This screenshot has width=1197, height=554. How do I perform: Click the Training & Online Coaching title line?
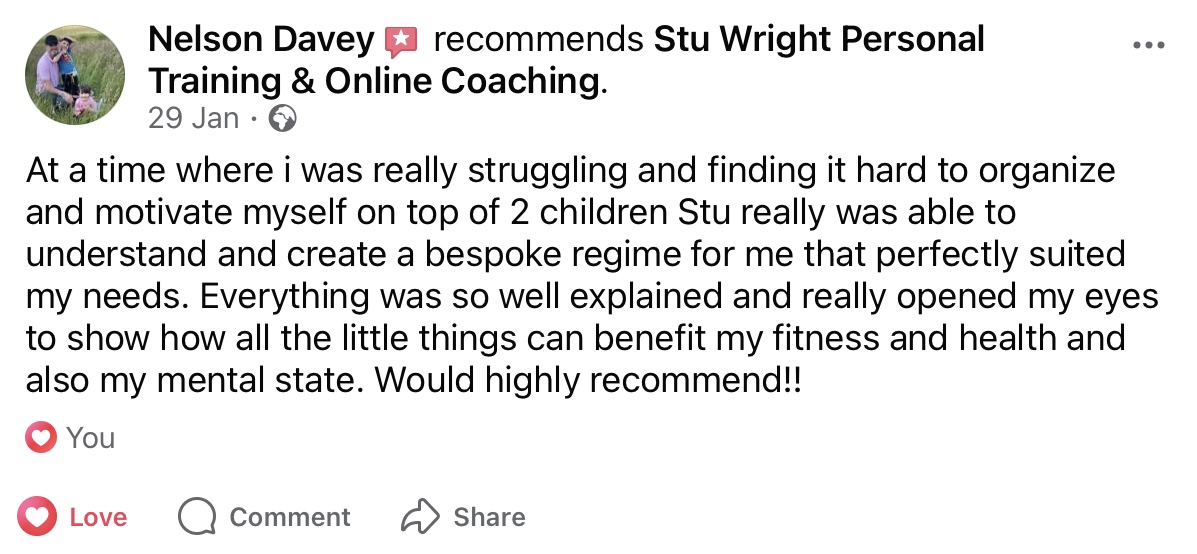click(376, 81)
